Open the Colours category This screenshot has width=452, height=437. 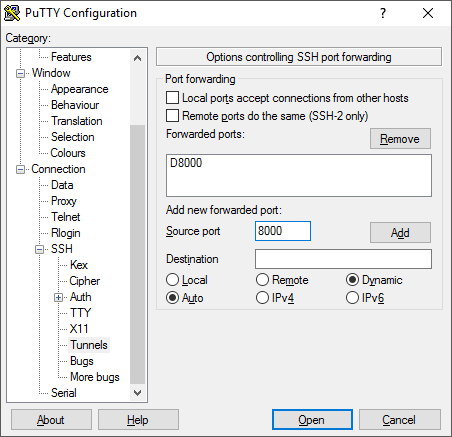[68, 153]
